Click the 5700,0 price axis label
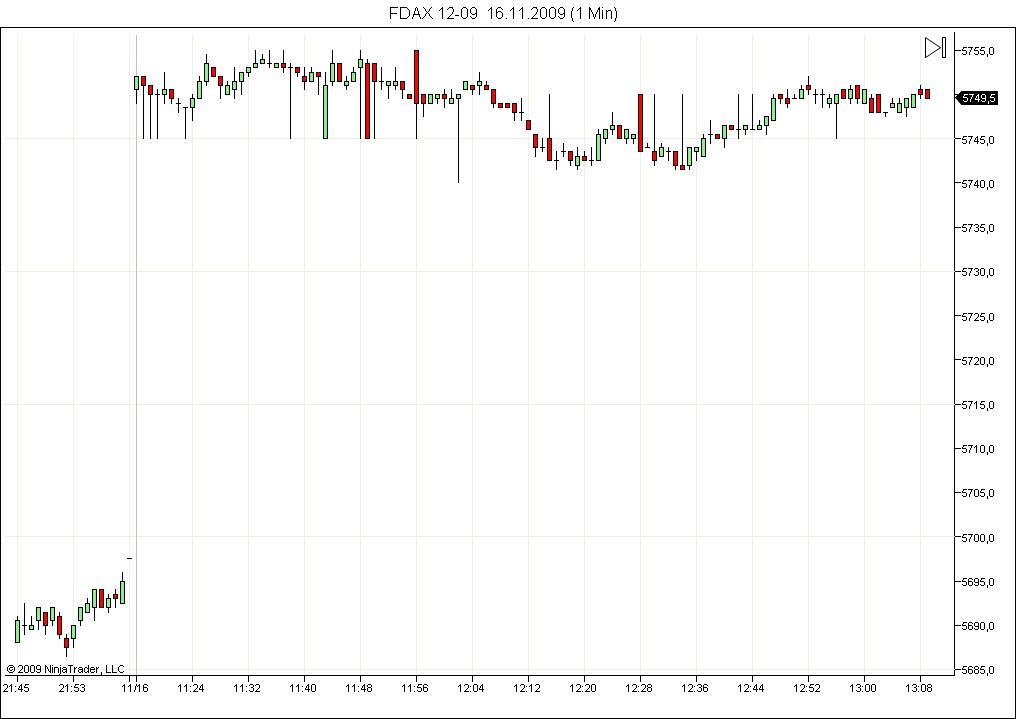This screenshot has width=1016, height=719. 978,538
